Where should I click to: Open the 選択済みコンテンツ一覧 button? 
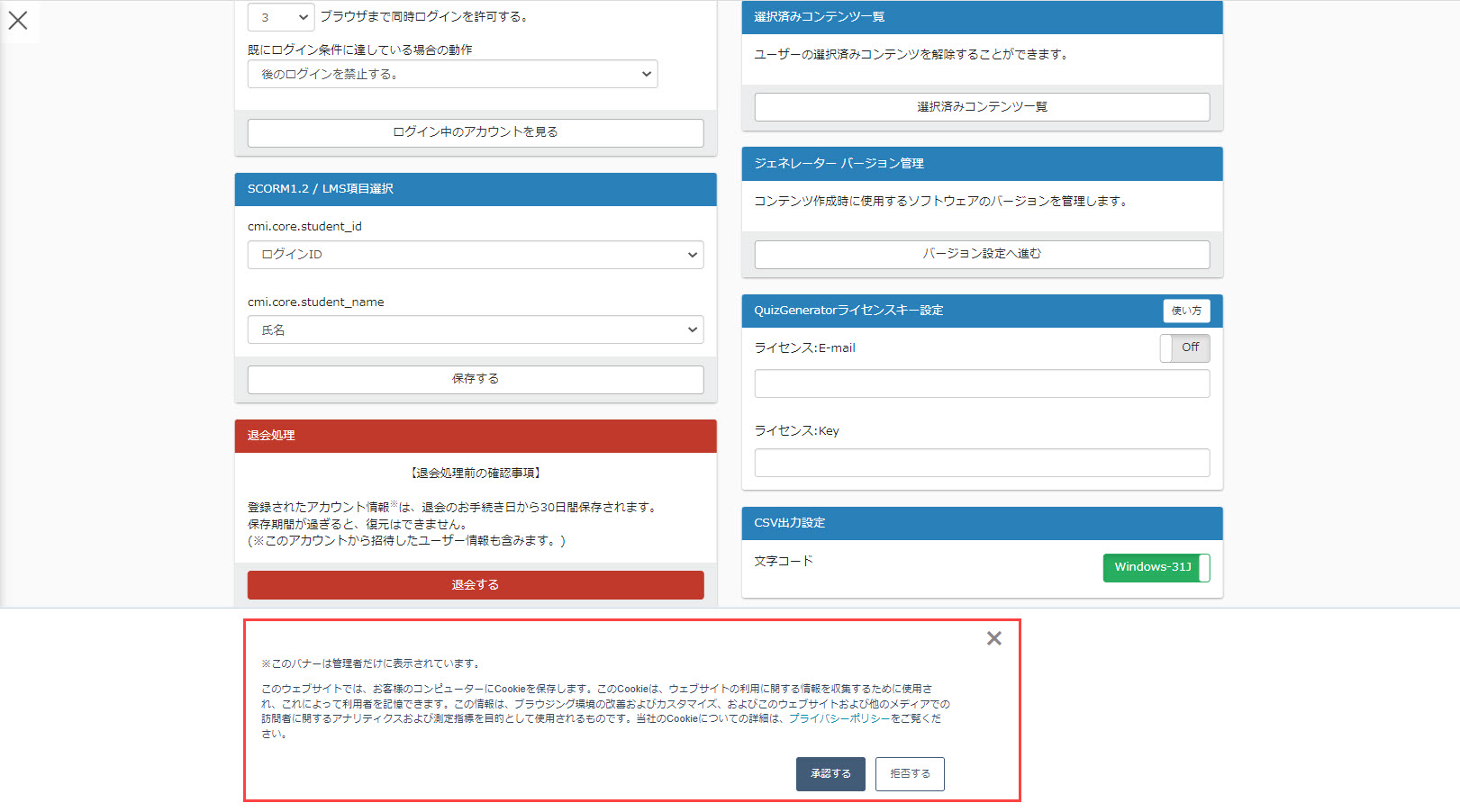[982, 107]
